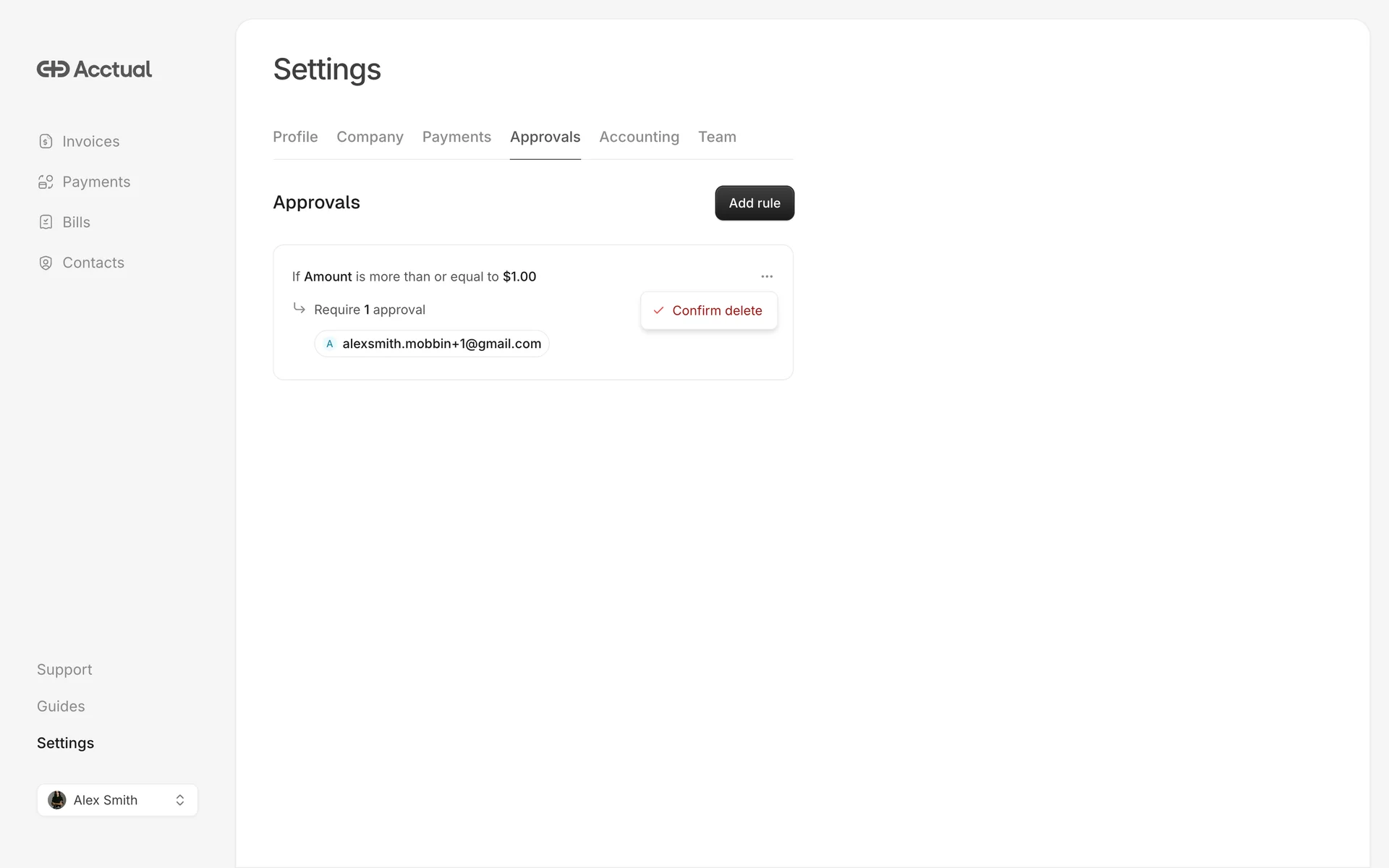Confirm delete of the approval rule
1389x868 pixels.
click(x=716, y=311)
